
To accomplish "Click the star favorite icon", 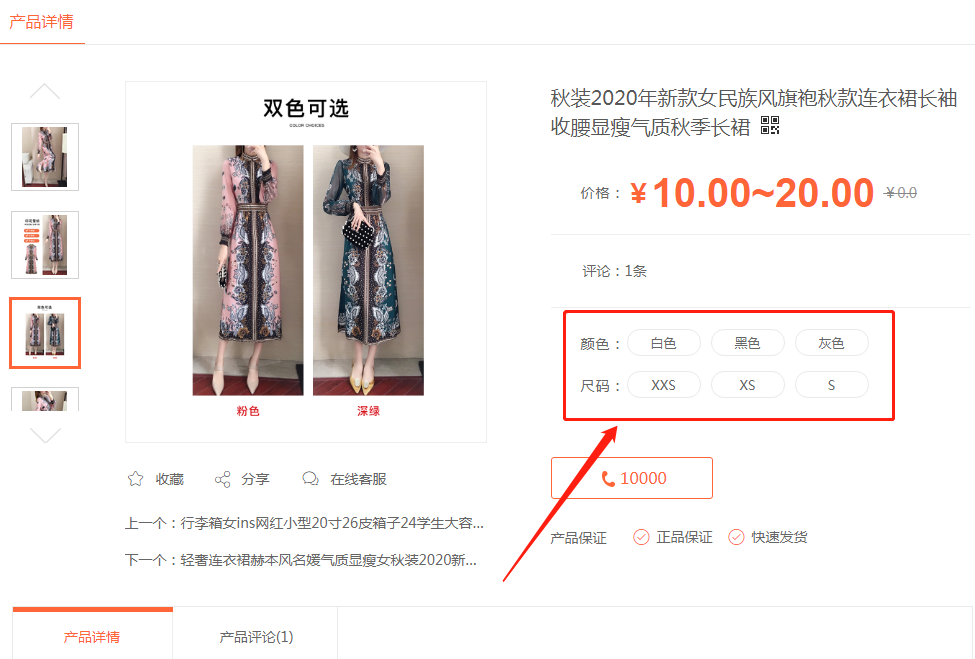I will (x=136, y=479).
